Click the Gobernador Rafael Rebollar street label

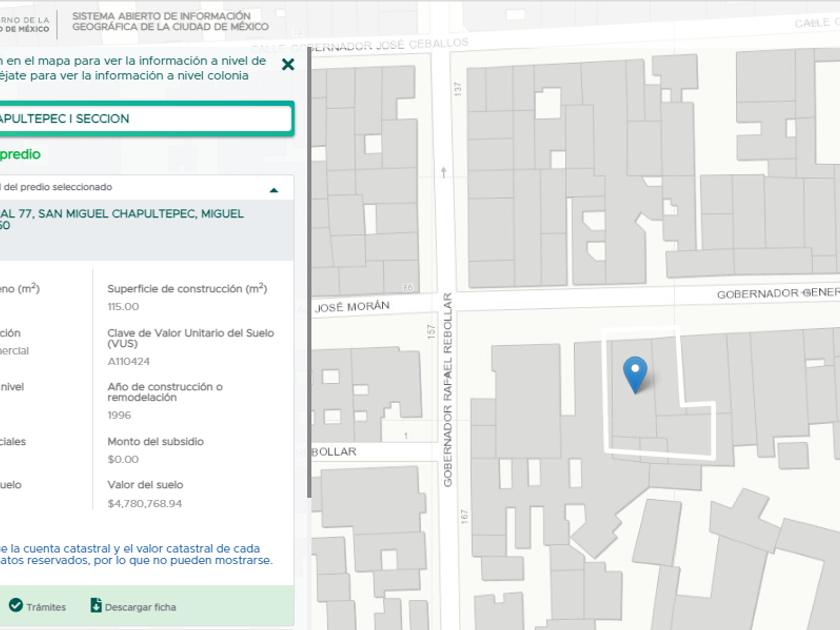tap(448, 389)
